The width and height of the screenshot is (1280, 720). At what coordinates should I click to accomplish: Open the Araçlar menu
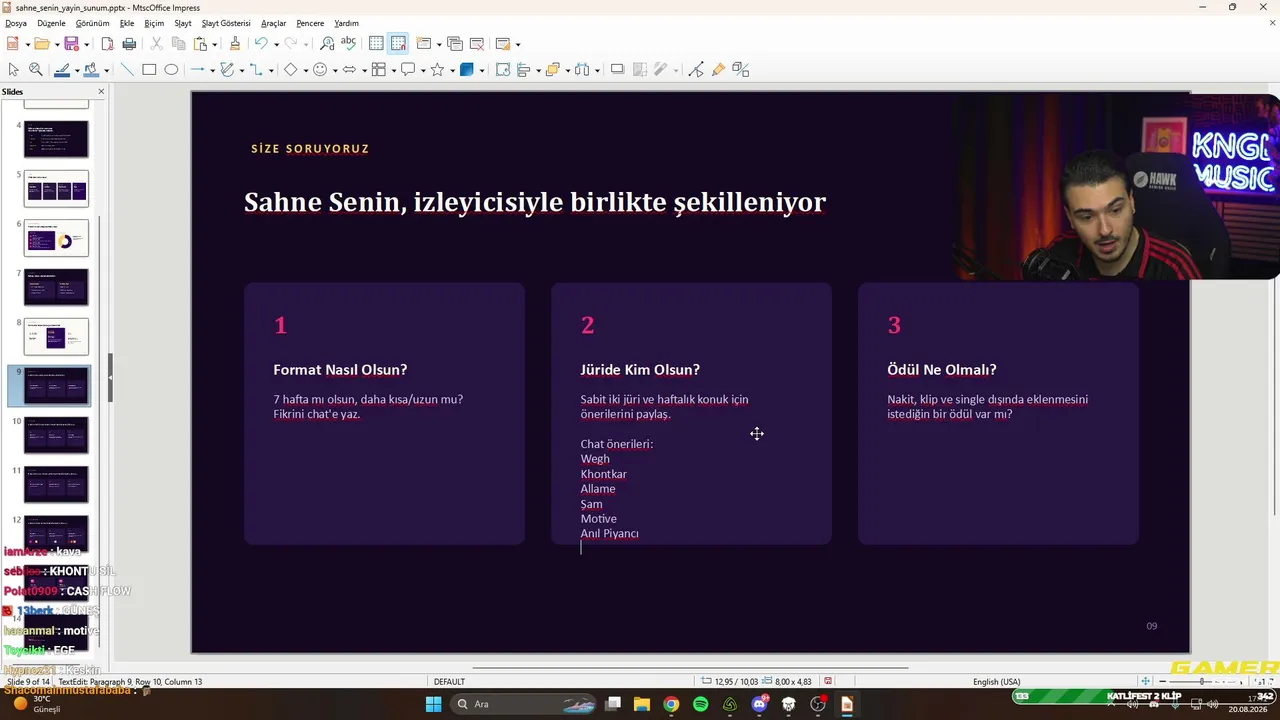[x=273, y=23]
